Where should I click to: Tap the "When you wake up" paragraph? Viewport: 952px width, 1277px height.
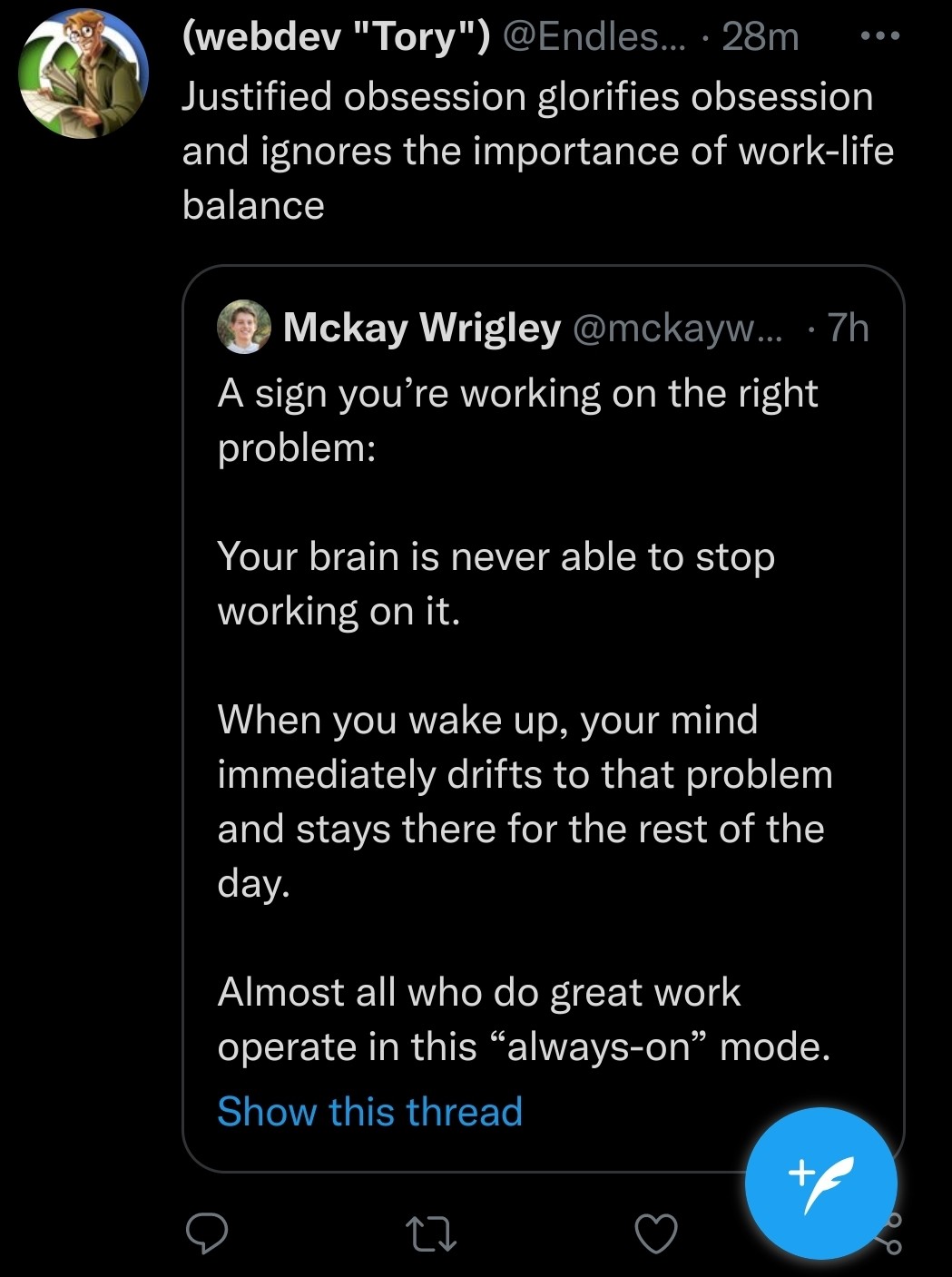[x=525, y=801]
